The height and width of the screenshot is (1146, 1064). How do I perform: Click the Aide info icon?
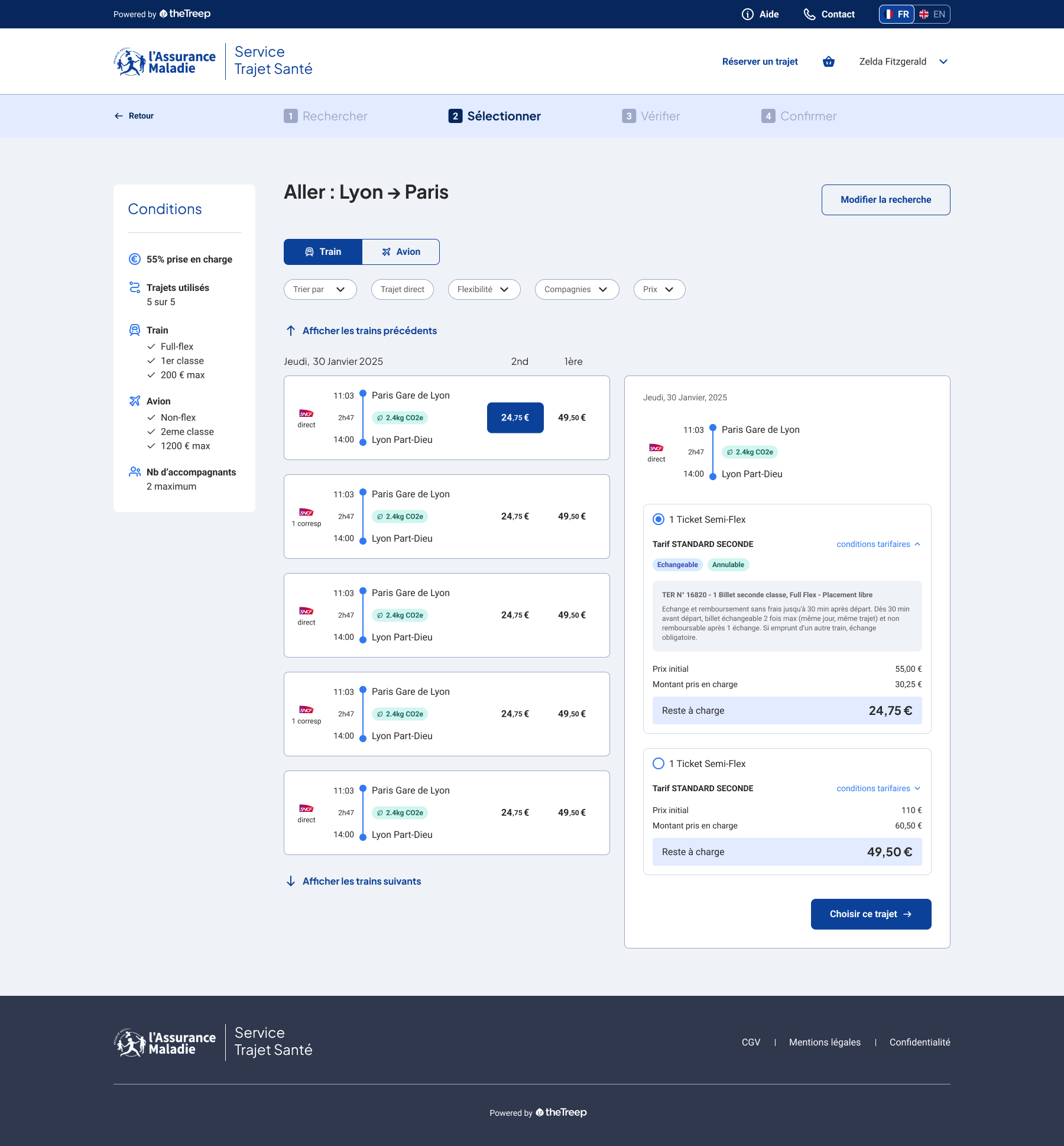[748, 14]
